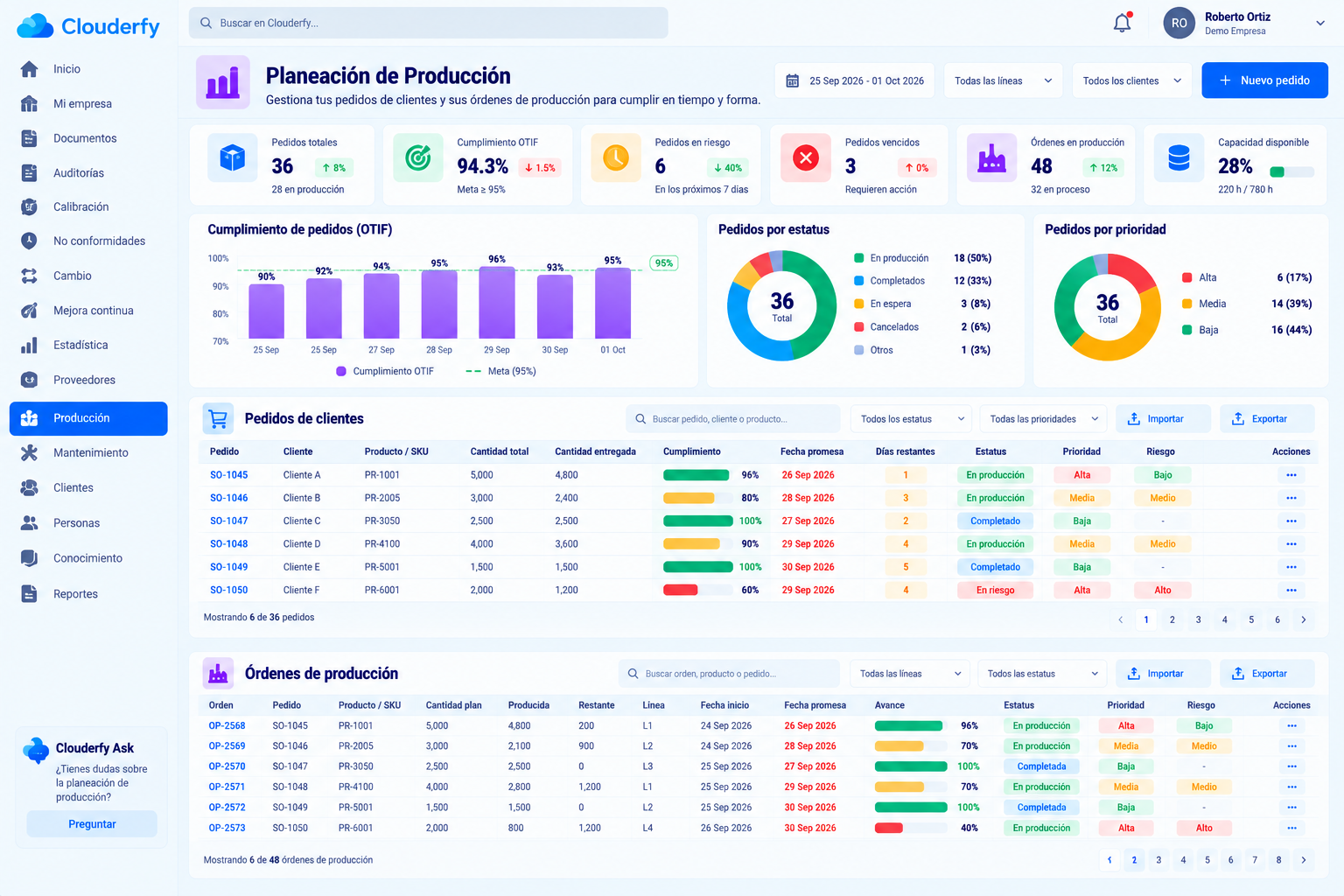Click the Alto risk badge for SO-1050

tap(1162, 590)
